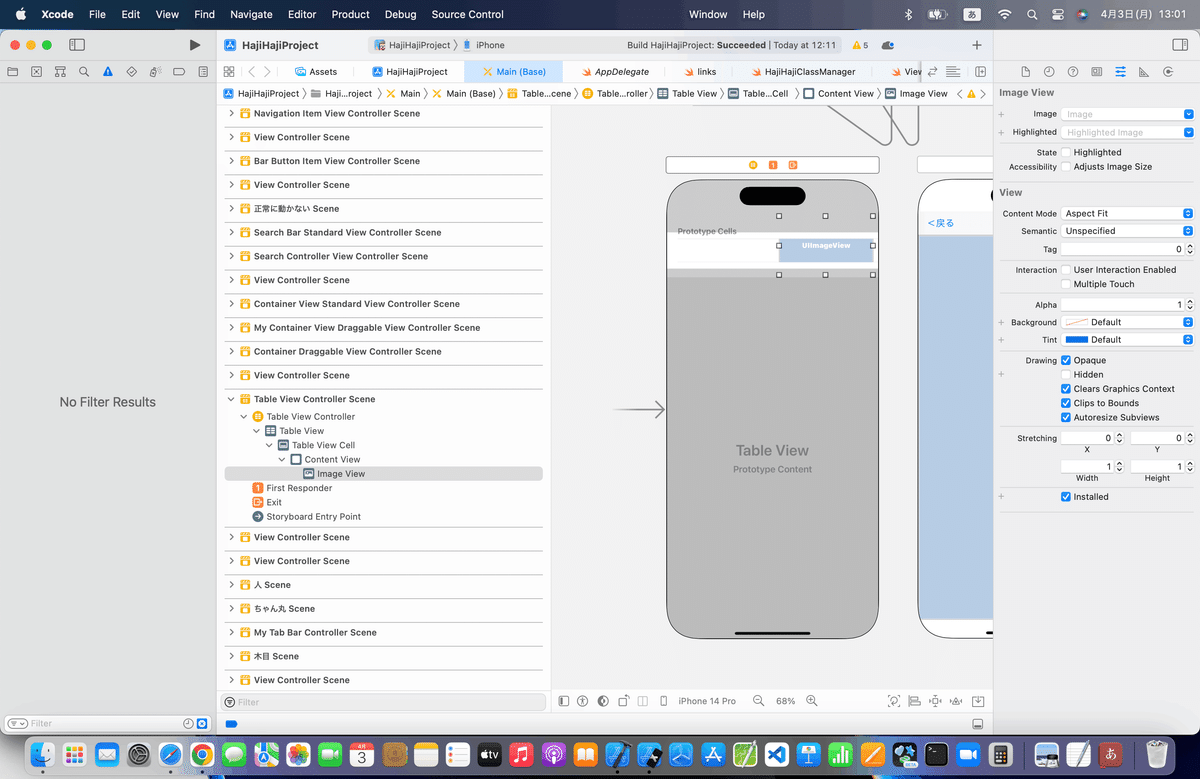This screenshot has width=1200, height=779.
Task: Toggle document outline visibility
Action: 564,702
